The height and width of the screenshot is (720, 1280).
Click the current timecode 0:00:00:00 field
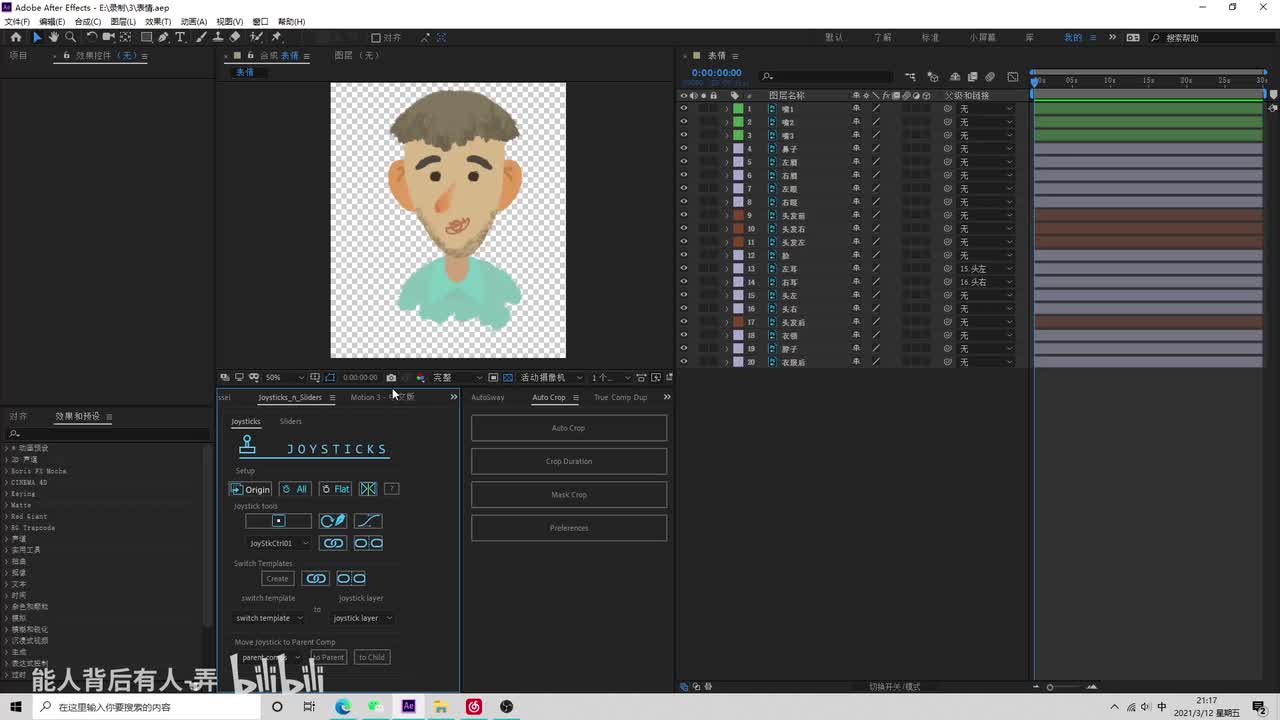pyautogui.click(x=716, y=73)
